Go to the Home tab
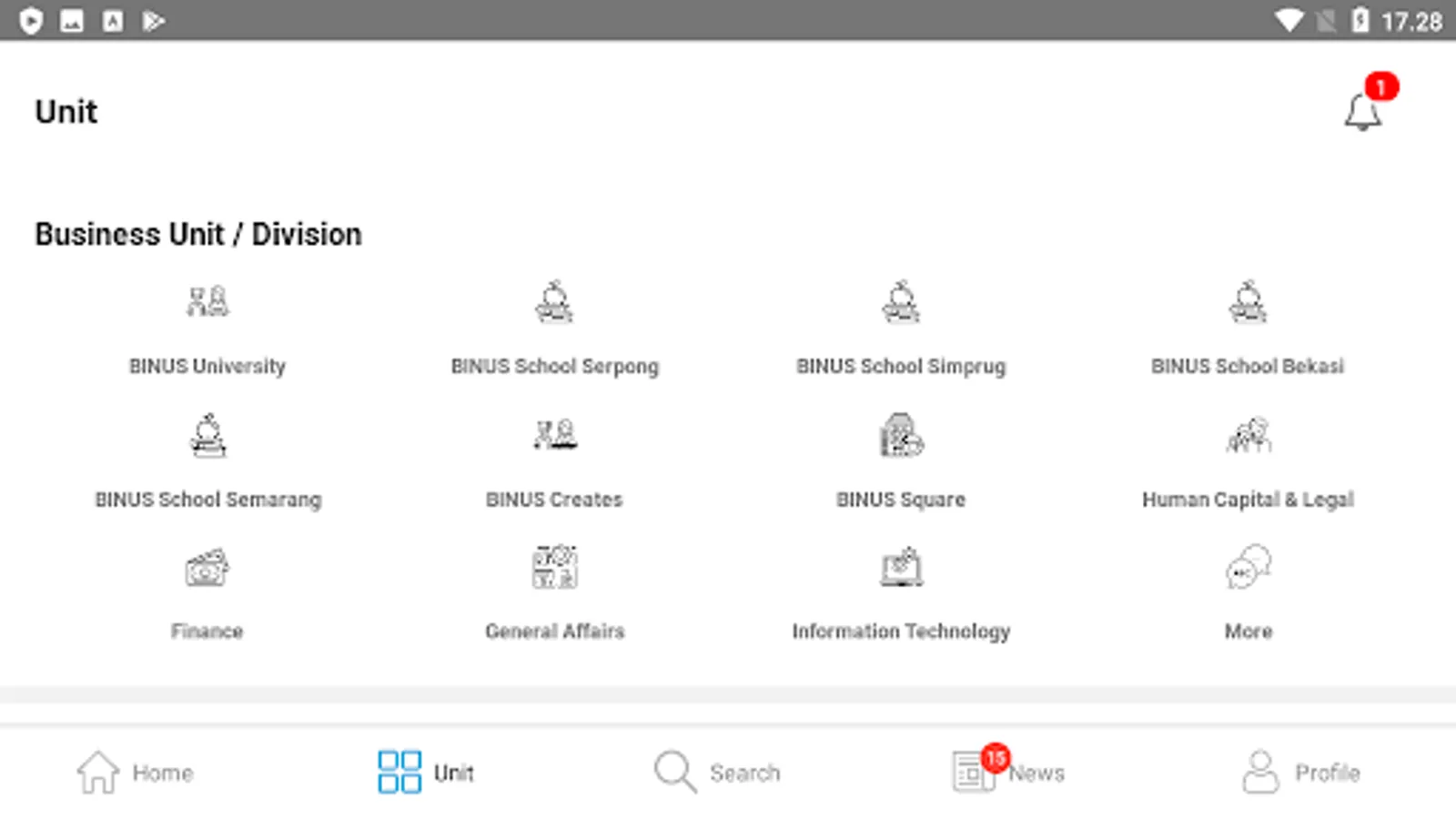Image resolution: width=1456 pixels, height=819 pixels. (x=136, y=773)
